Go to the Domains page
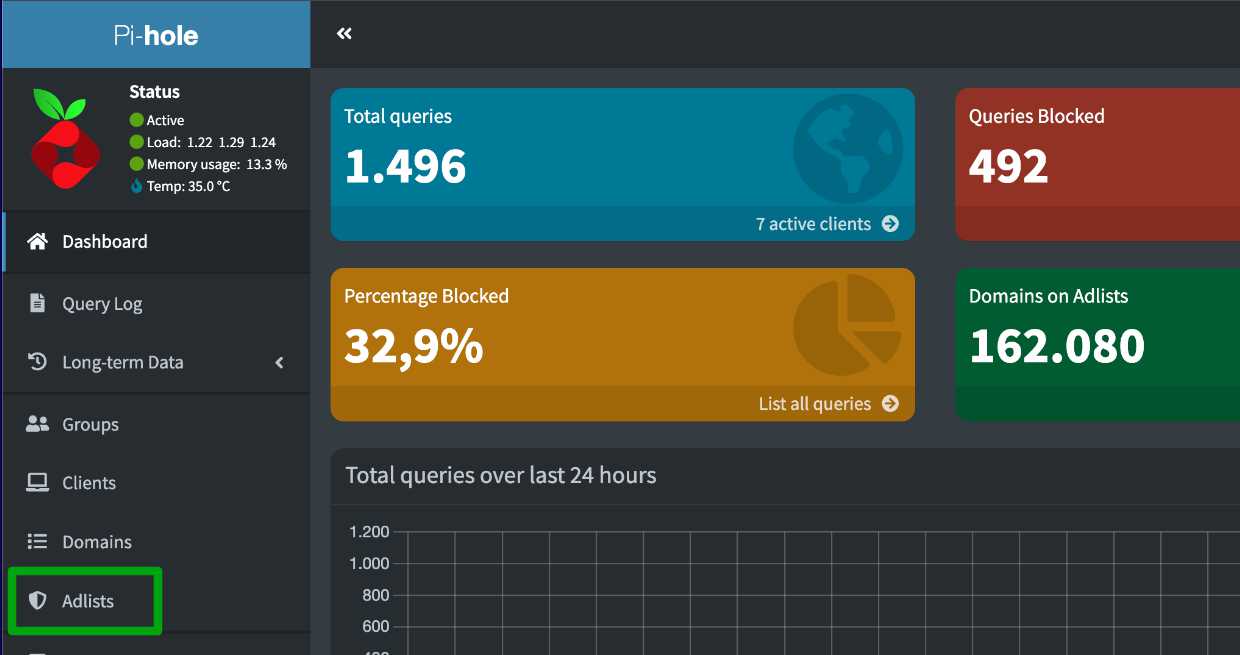Viewport: 1240px width, 655px height. 156,541
